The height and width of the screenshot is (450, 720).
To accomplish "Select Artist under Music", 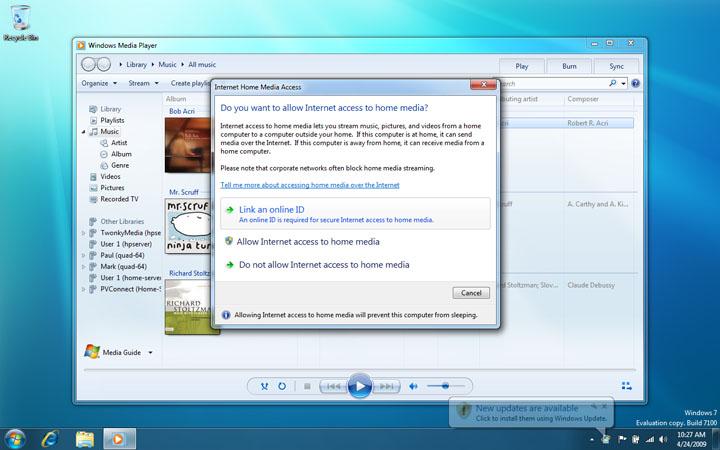I will click(118, 143).
